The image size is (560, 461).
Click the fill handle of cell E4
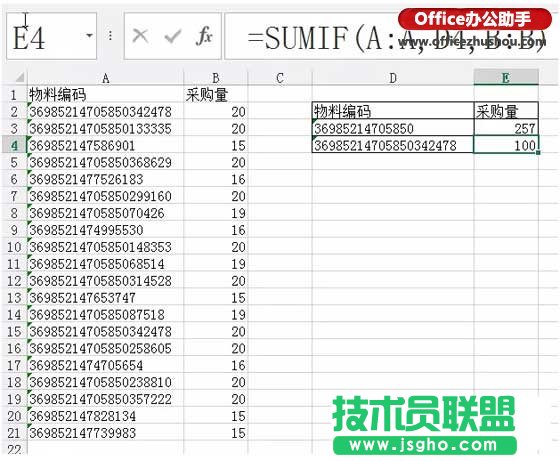click(x=538, y=153)
